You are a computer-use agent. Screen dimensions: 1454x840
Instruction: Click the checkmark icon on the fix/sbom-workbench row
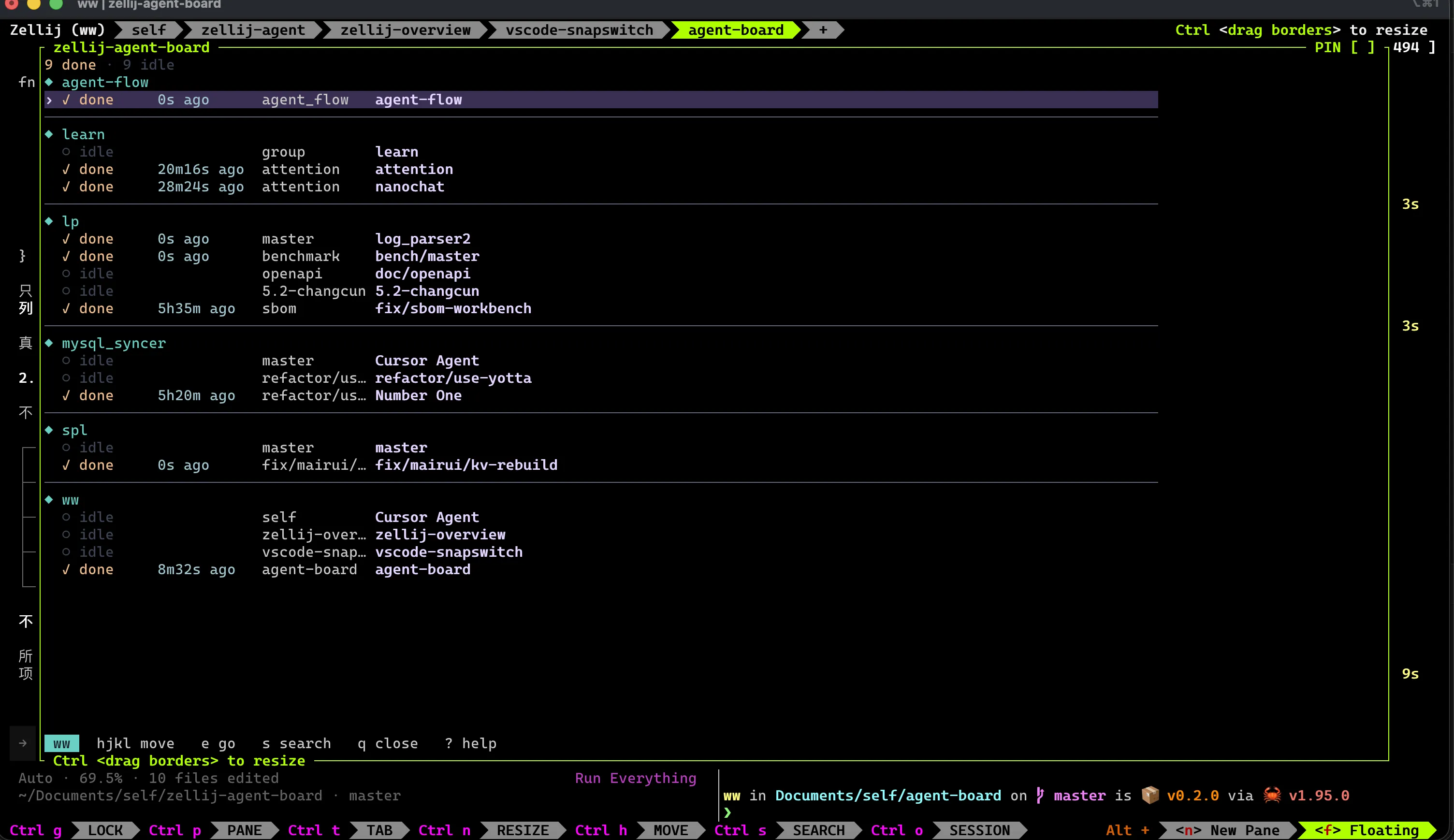(x=66, y=309)
